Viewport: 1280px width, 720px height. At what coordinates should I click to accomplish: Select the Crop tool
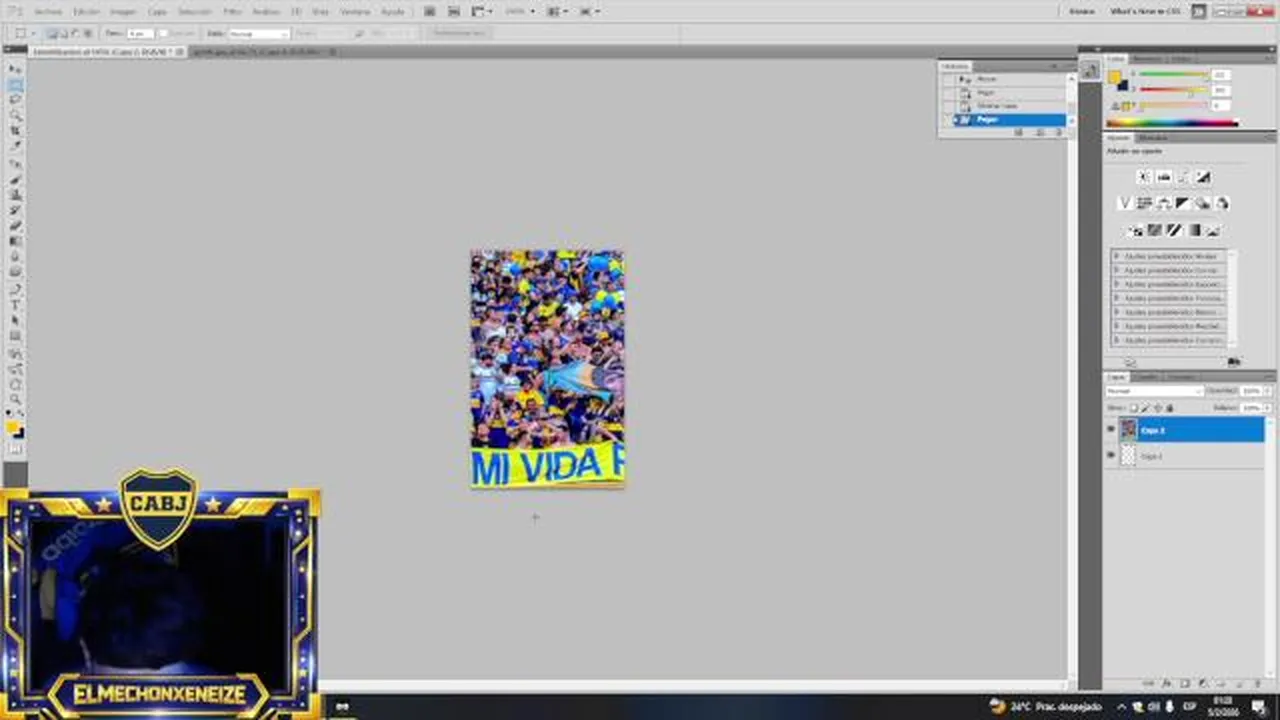tap(15, 131)
